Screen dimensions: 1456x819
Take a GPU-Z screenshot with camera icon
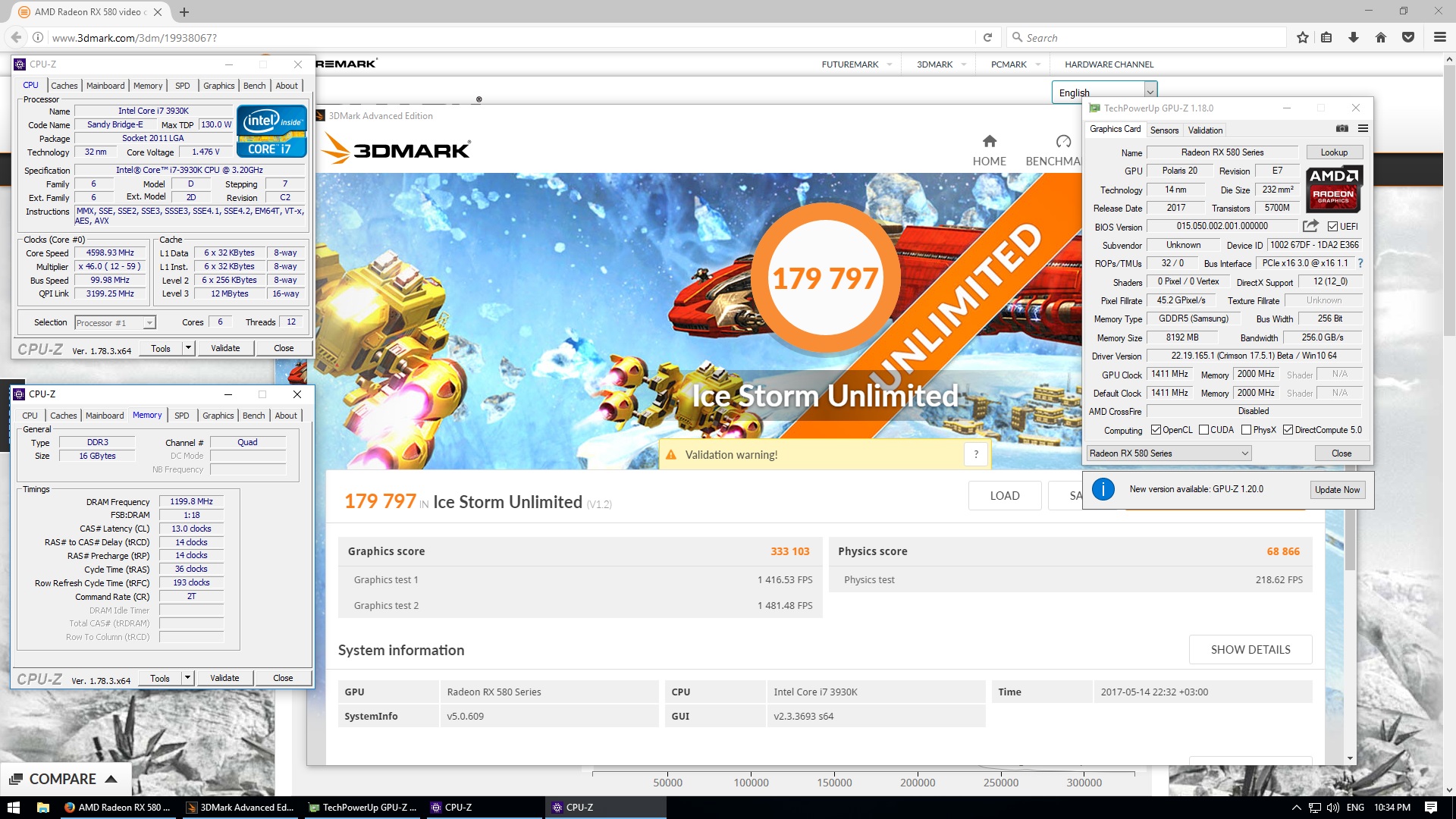1341,129
